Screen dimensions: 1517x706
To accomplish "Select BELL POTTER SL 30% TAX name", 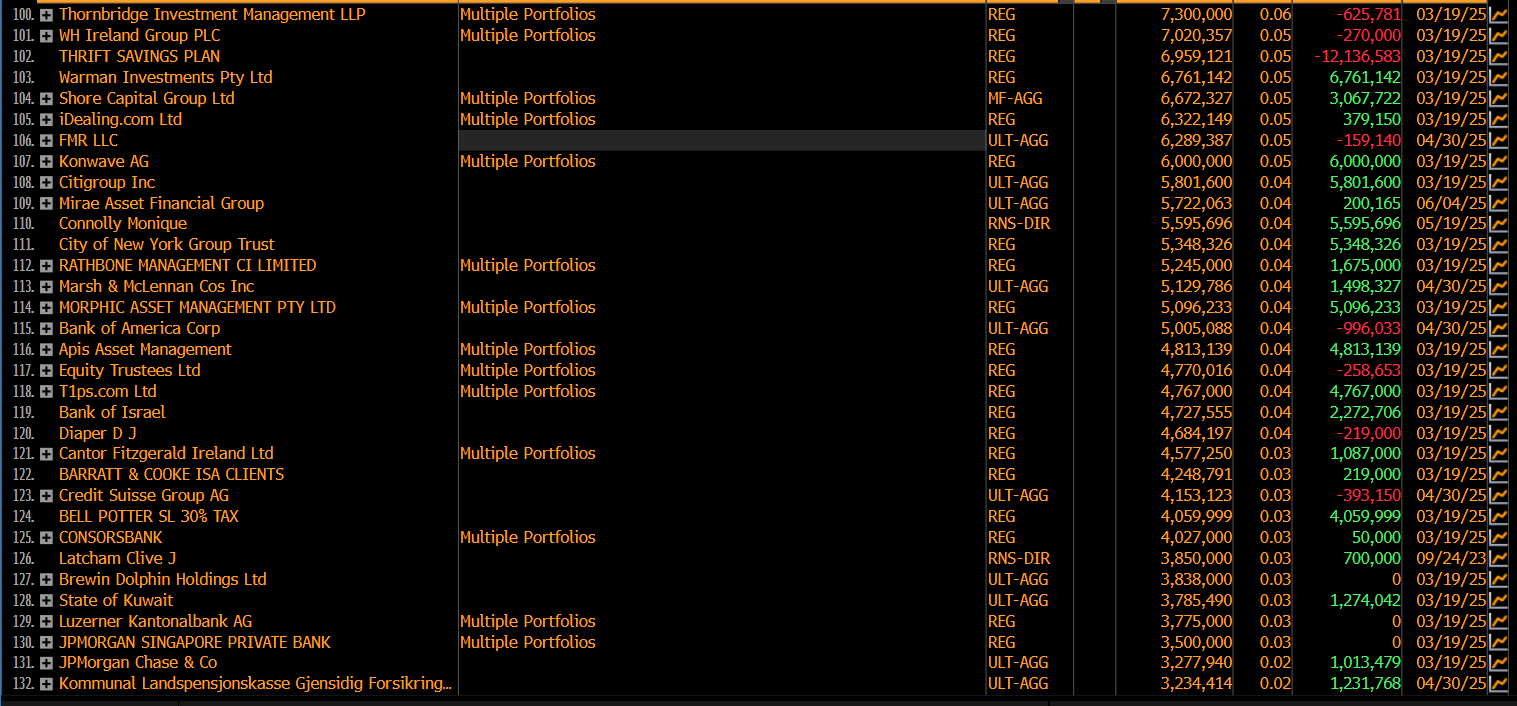I will (x=149, y=516).
